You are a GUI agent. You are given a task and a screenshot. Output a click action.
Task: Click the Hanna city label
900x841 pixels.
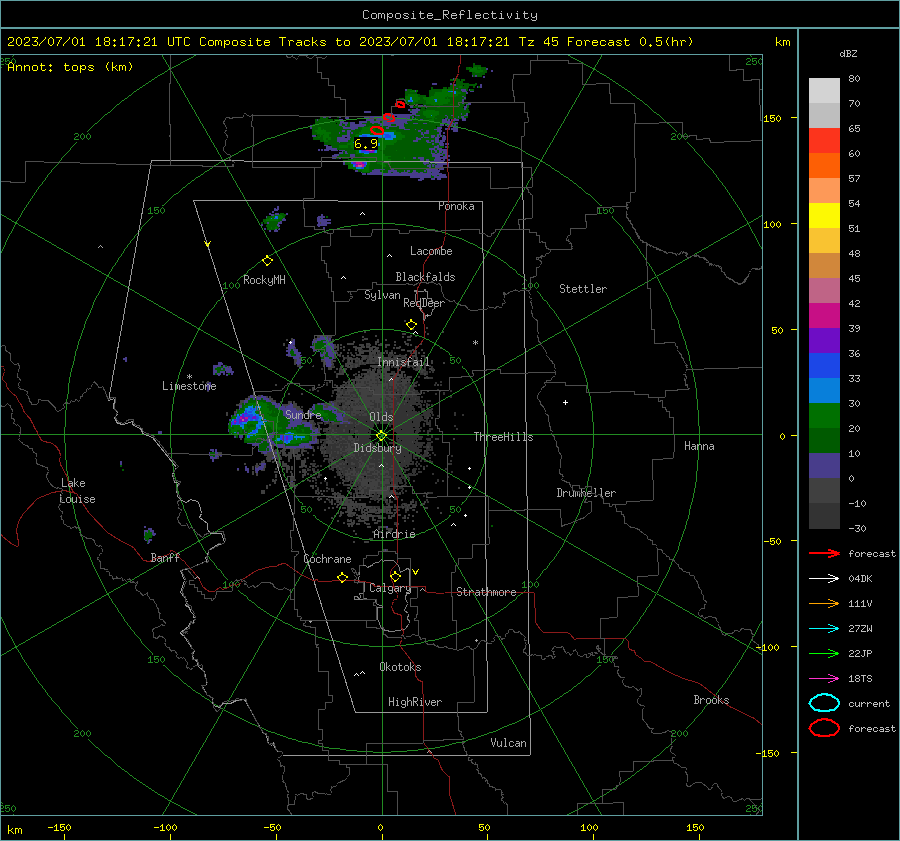point(699,446)
